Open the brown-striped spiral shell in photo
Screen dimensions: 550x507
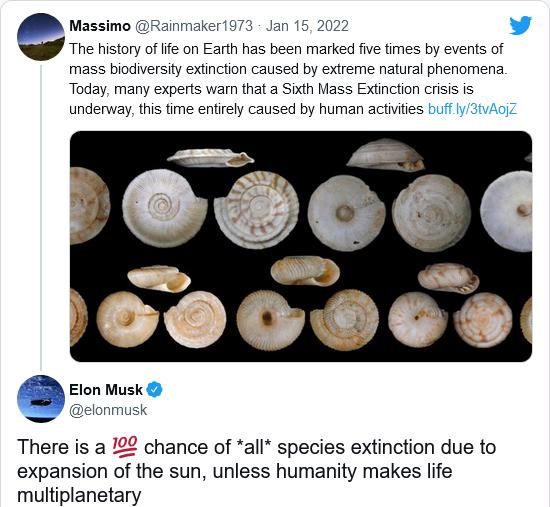point(256,210)
